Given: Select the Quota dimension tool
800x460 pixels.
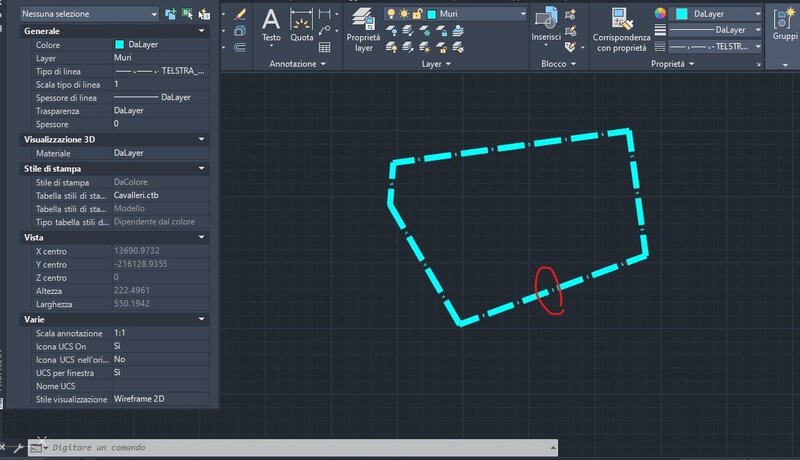Looking at the screenshot, I should (301, 20).
